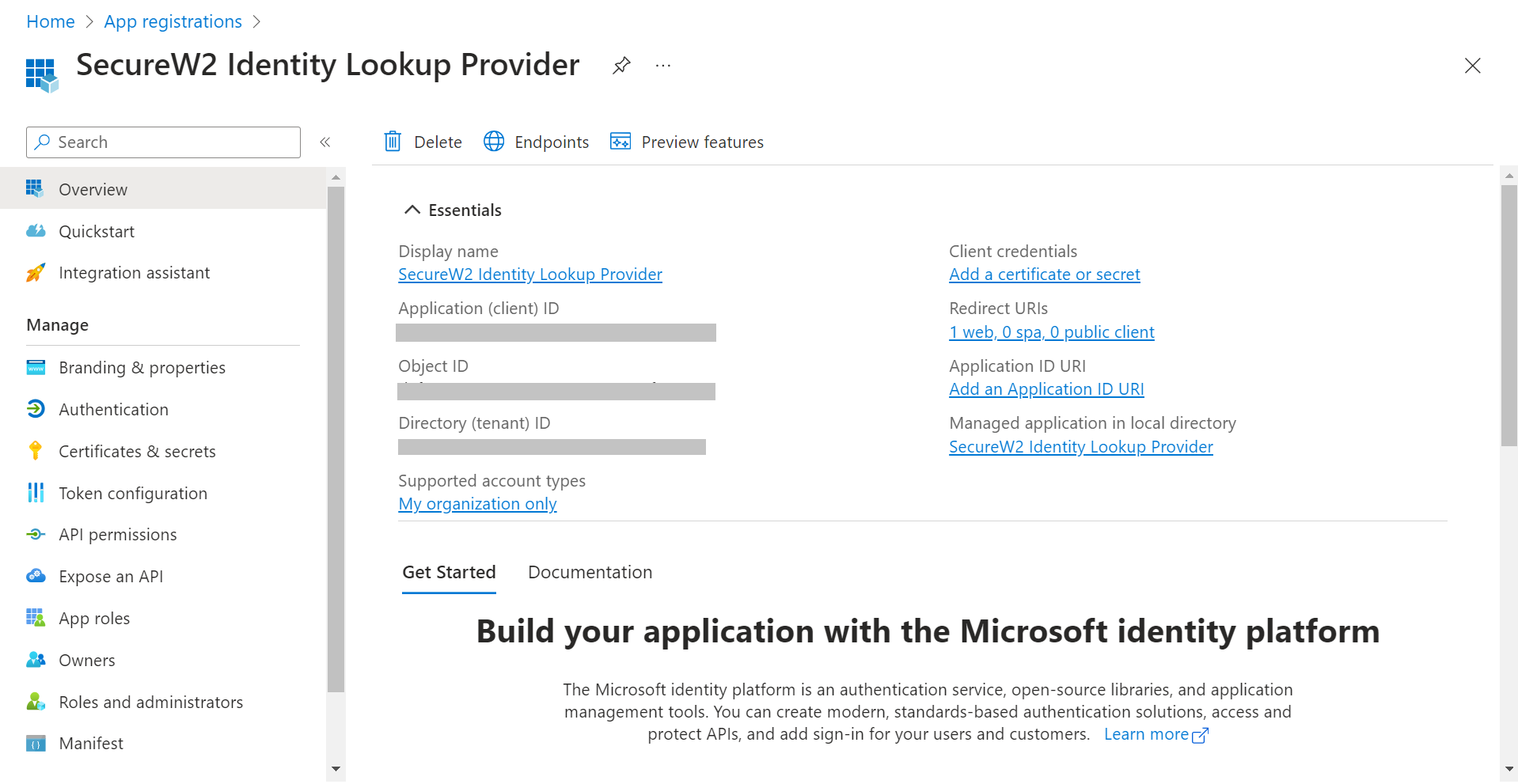This screenshot has width=1518, height=784.
Task: Click the Preview features icon
Action: (x=620, y=142)
